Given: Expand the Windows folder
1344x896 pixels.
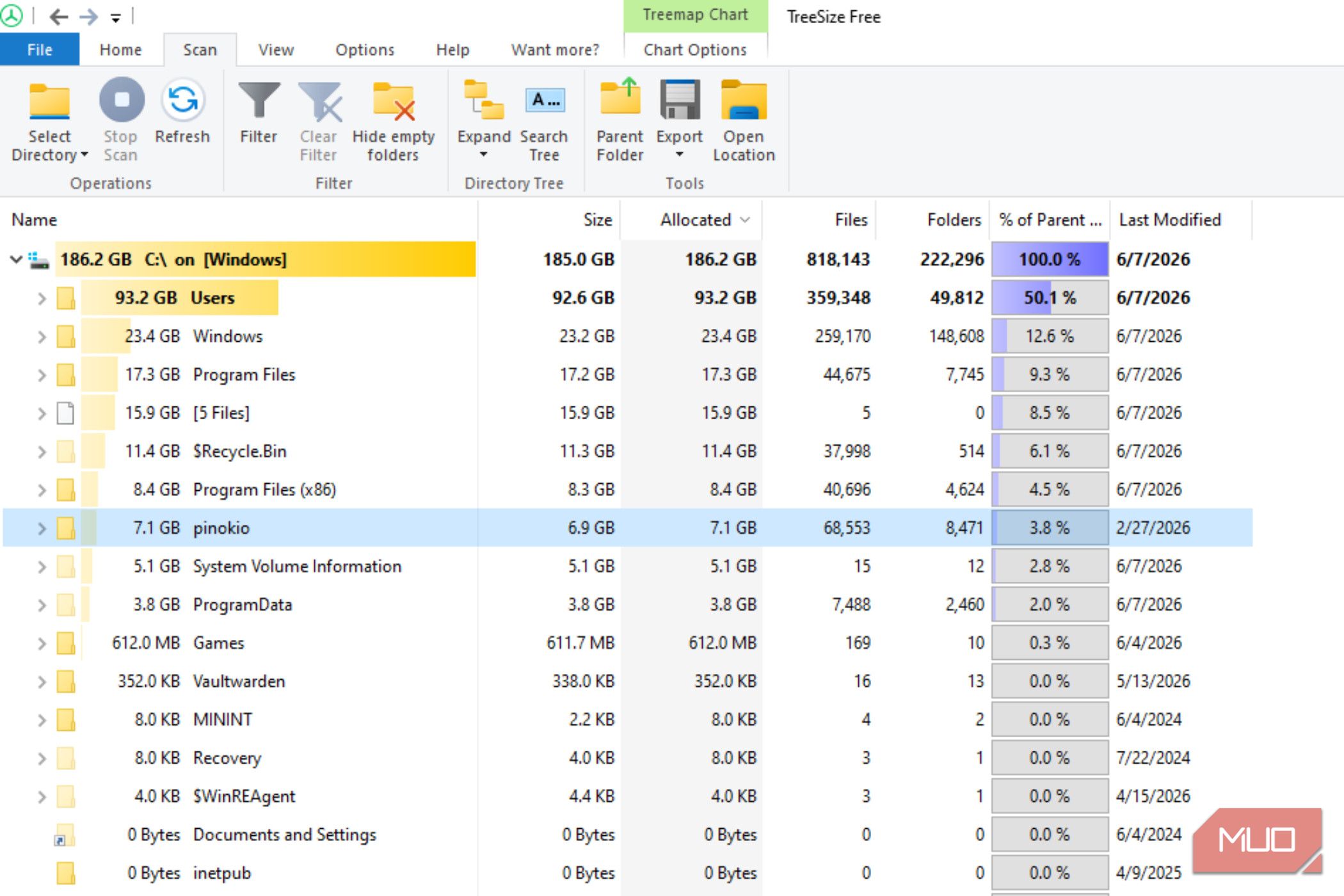Looking at the screenshot, I should [42, 337].
